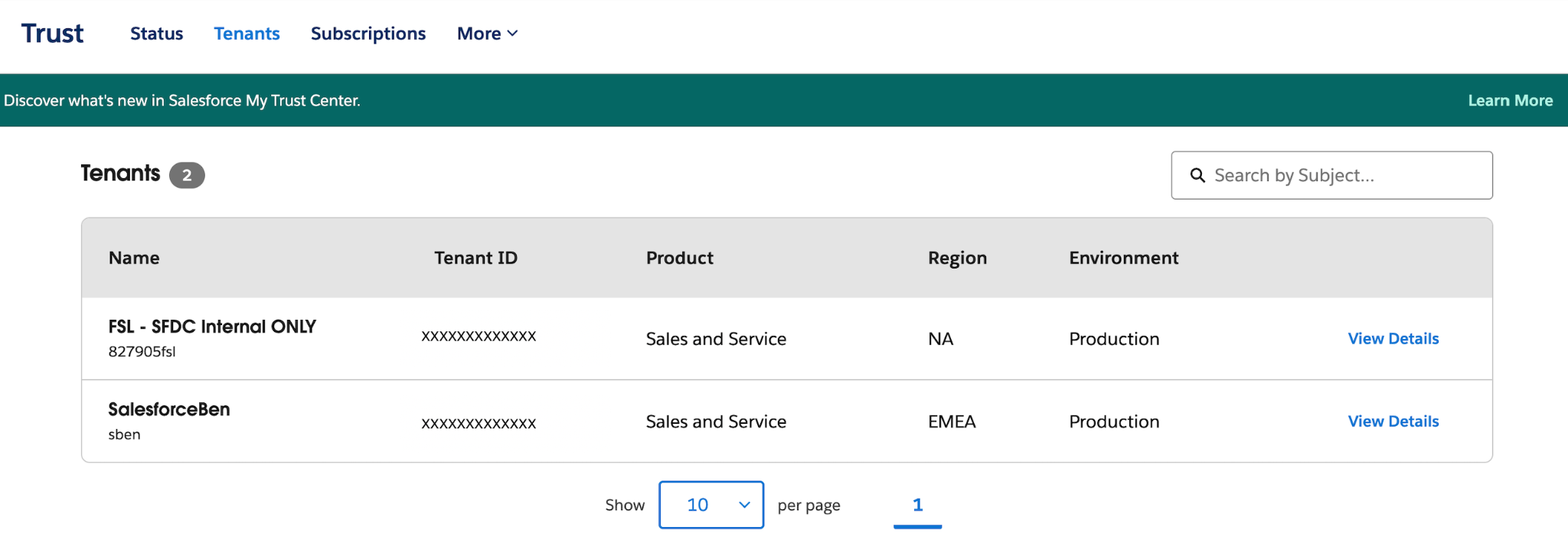Screen dimensions: 1568x550
Task: Open the Learn More banner link
Action: [x=1510, y=100]
